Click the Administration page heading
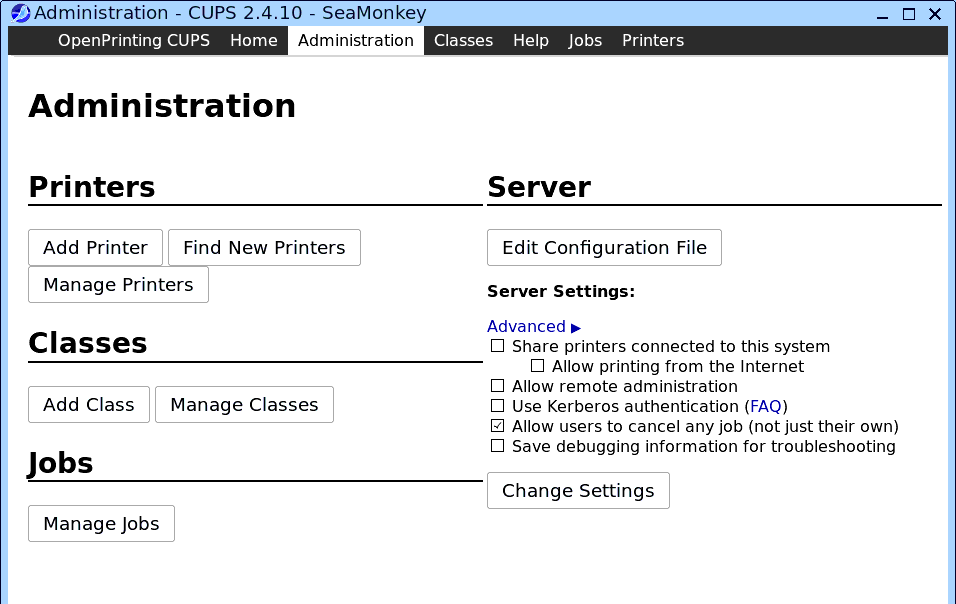This screenshot has width=956, height=604. pyautogui.click(x=162, y=106)
